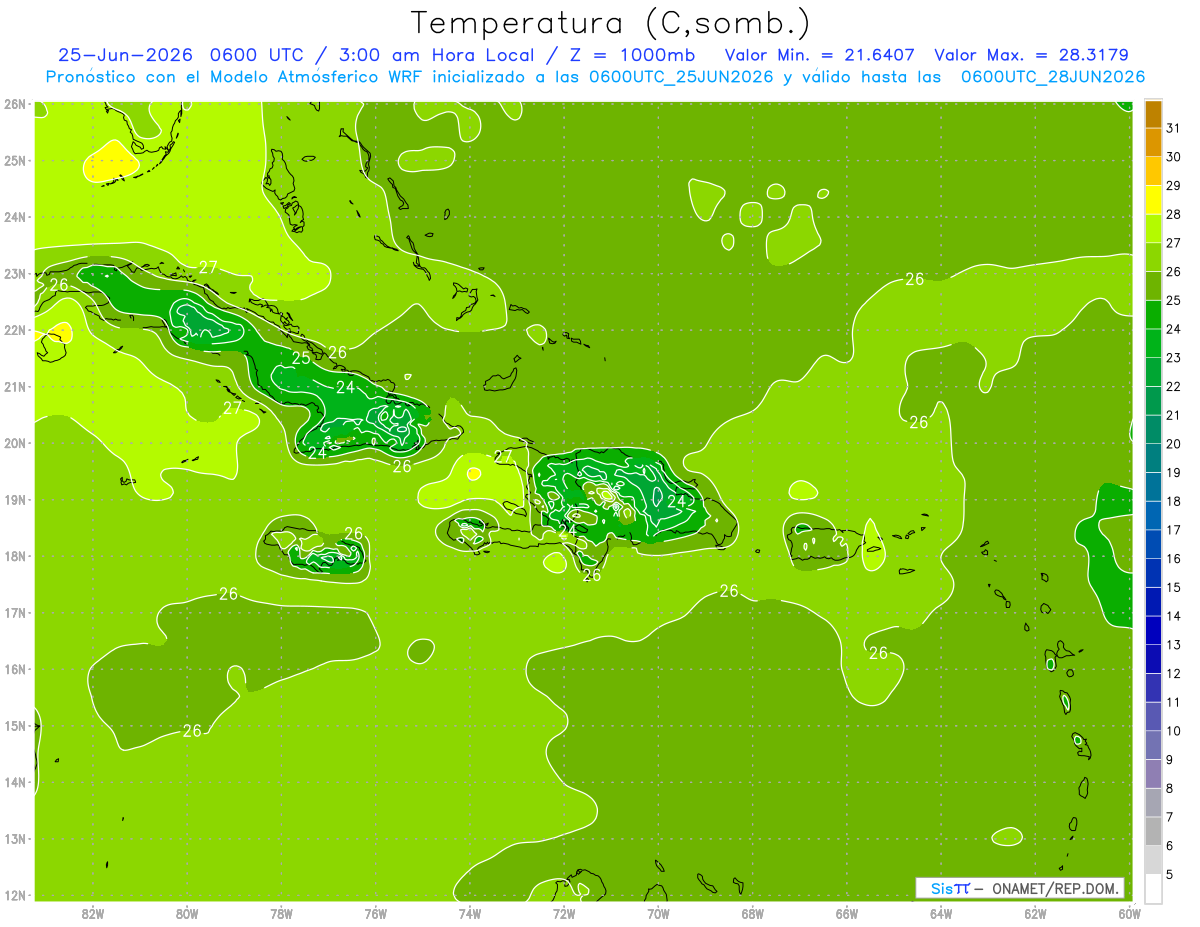Select the 'Valor Min. = 21.6407' readout
This screenshot has width=1200, height=927.
point(819,55)
